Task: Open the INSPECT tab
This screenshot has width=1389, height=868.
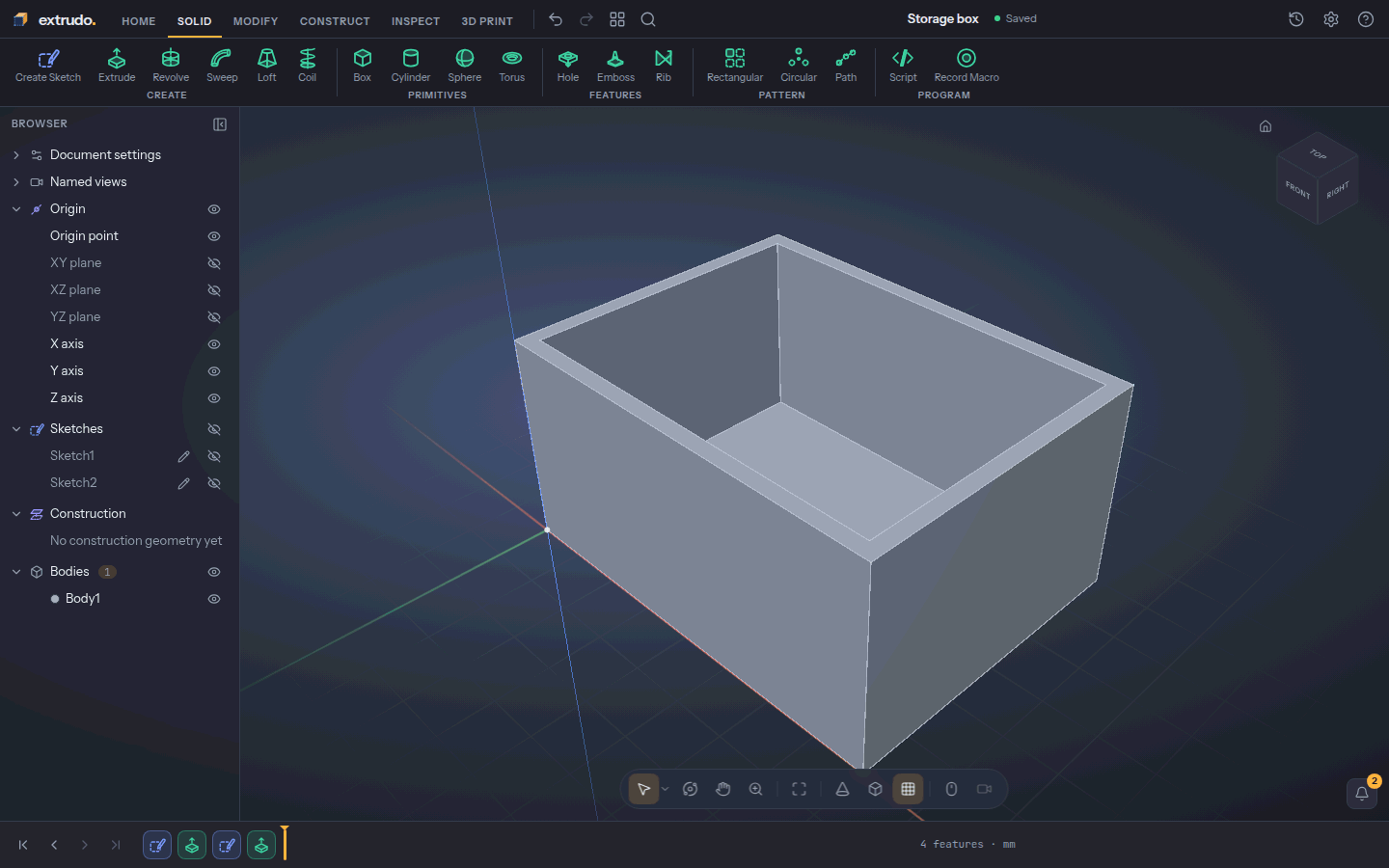Action: (416, 21)
